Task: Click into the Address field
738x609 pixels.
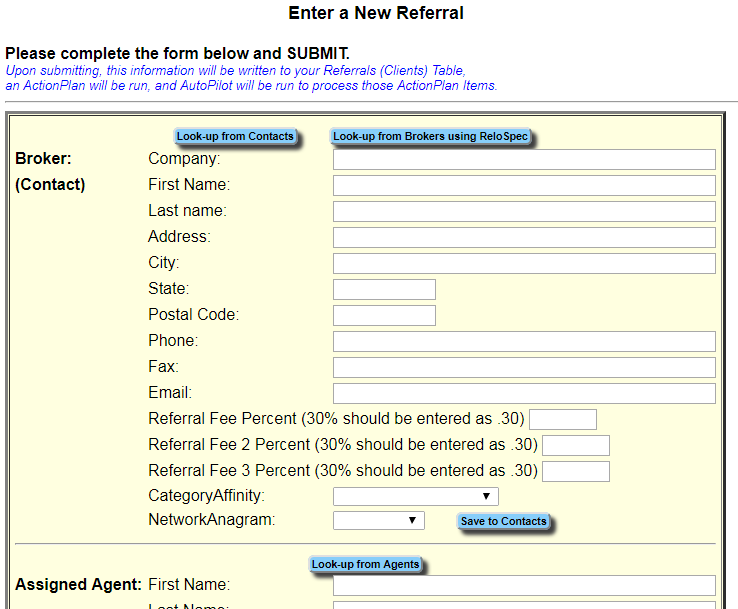Action: (x=524, y=238)
